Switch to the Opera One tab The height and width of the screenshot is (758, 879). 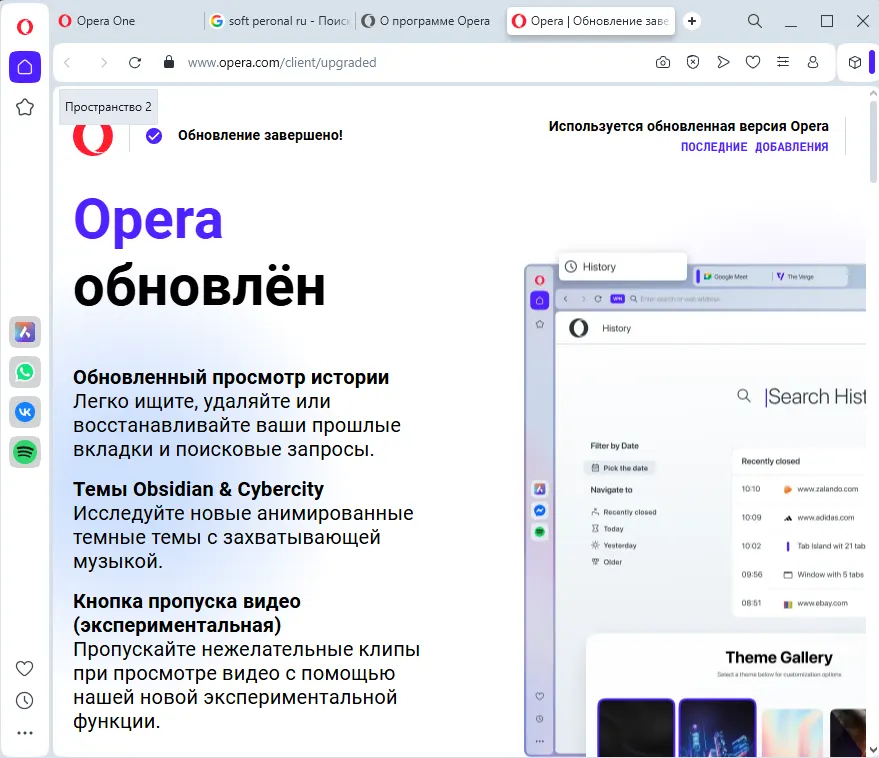click(x=107, y=20)
